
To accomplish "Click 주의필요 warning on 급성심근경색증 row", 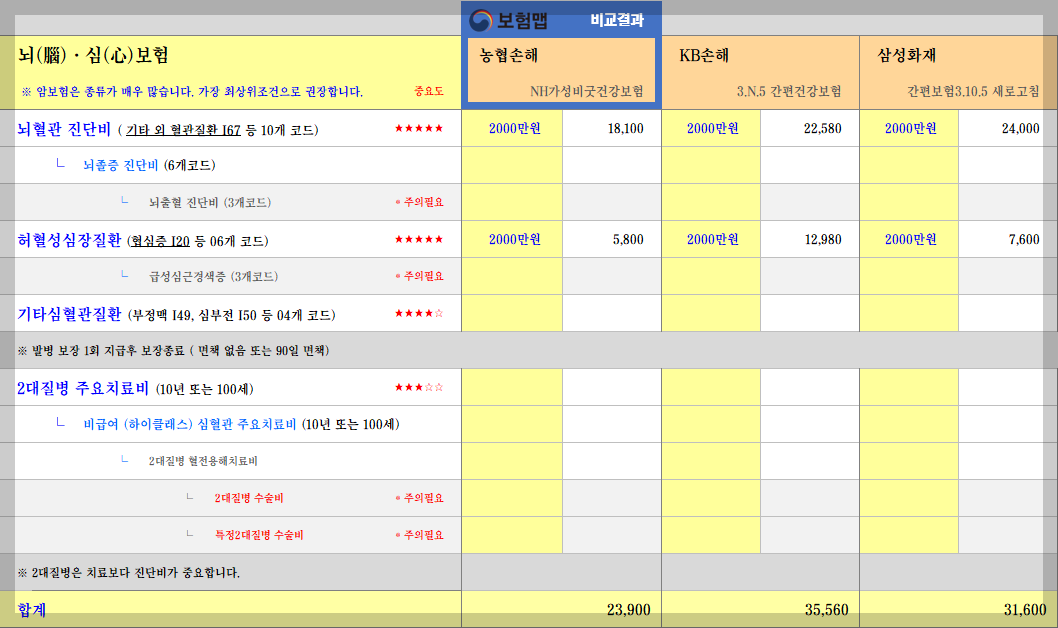I will point(419,276).
